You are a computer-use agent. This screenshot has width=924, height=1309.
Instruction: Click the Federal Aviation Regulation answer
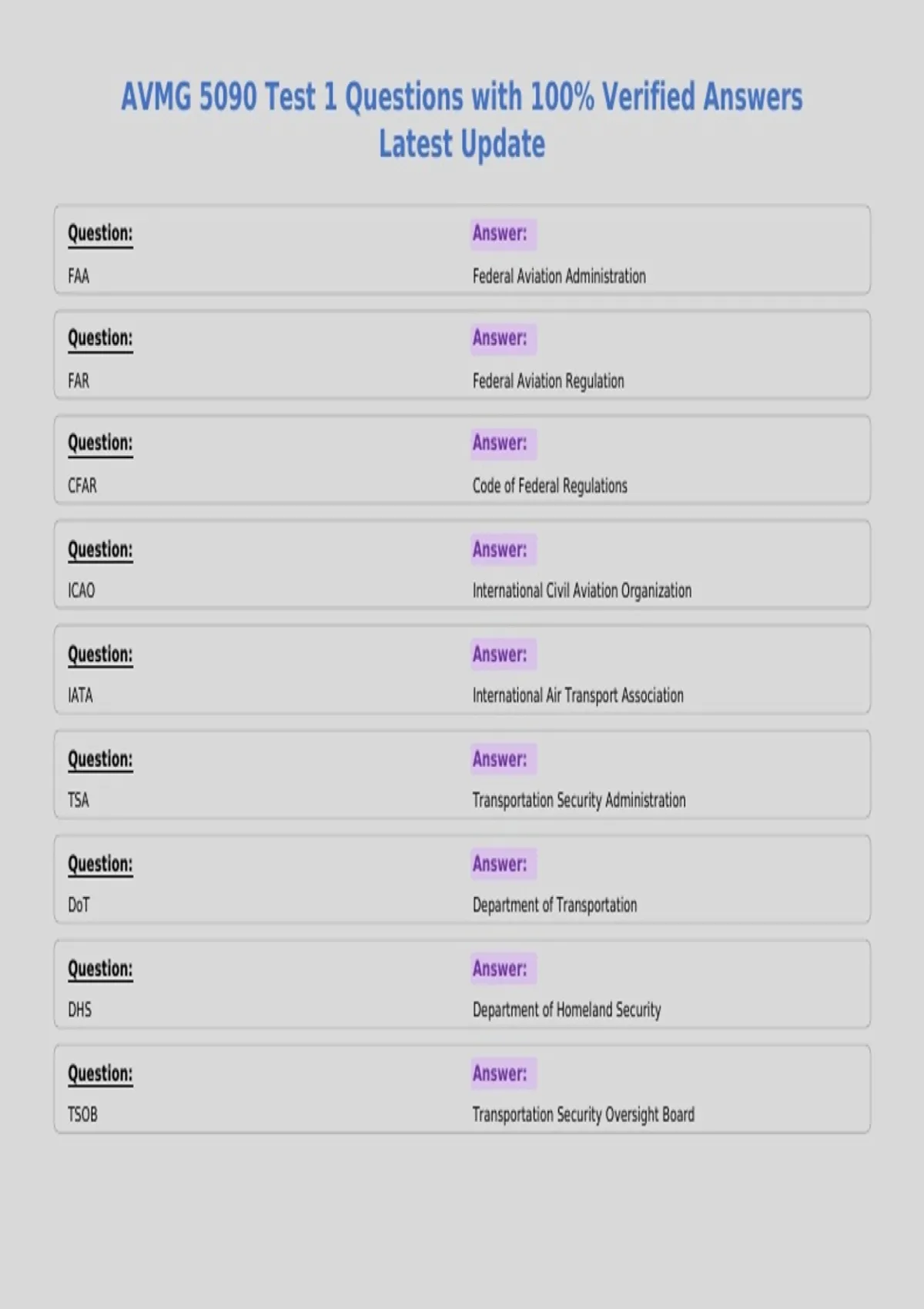548,381
